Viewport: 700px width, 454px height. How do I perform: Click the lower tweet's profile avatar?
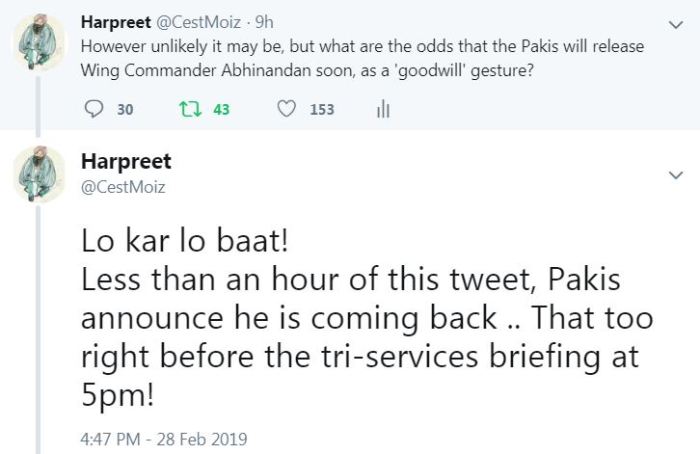[x=39, y=179]
